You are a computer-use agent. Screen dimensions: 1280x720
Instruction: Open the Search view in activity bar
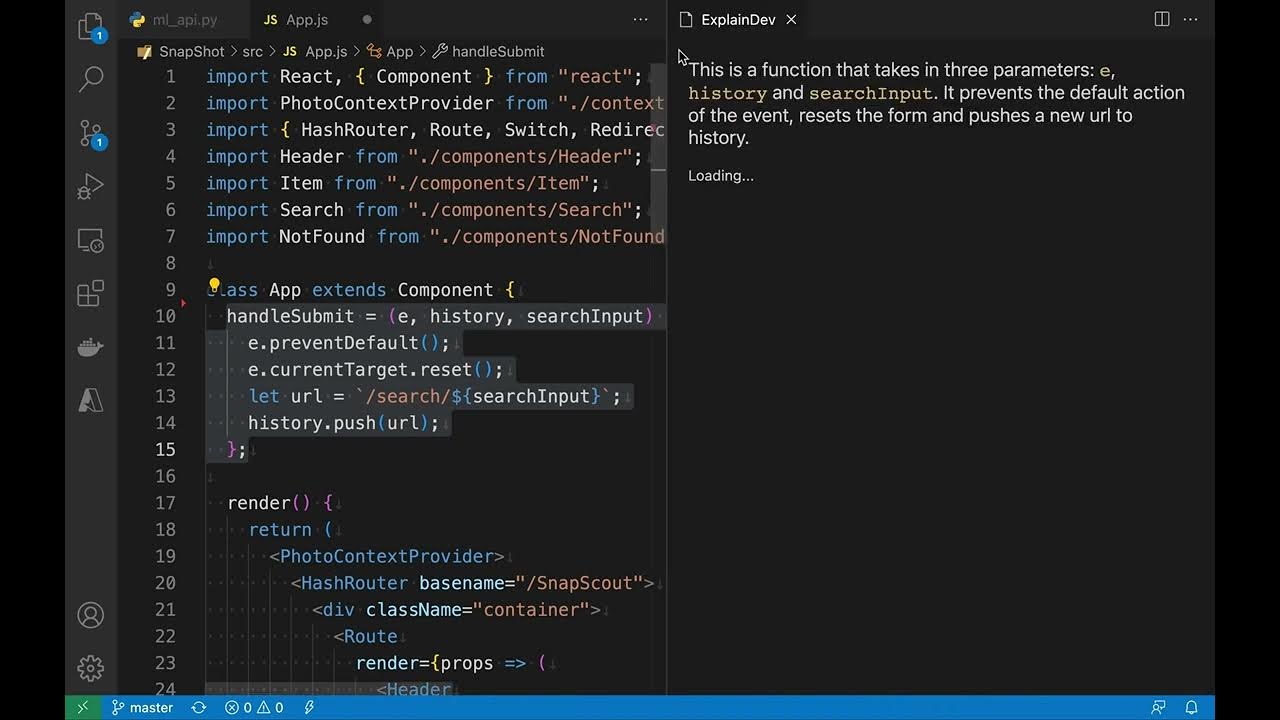click(91, 78)
